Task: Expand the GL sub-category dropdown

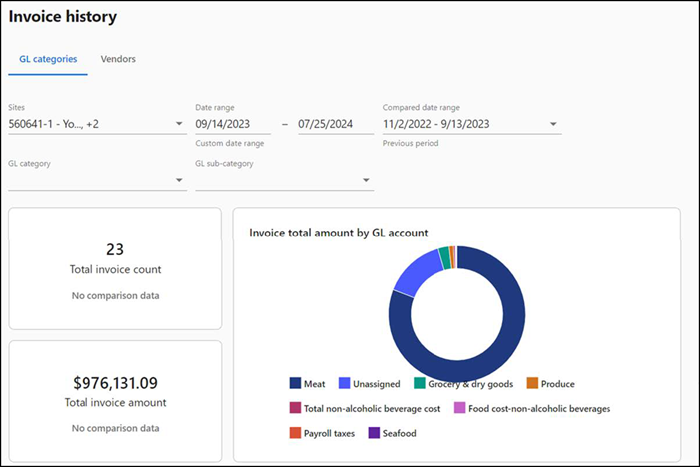Action: [x=366, y=180]
